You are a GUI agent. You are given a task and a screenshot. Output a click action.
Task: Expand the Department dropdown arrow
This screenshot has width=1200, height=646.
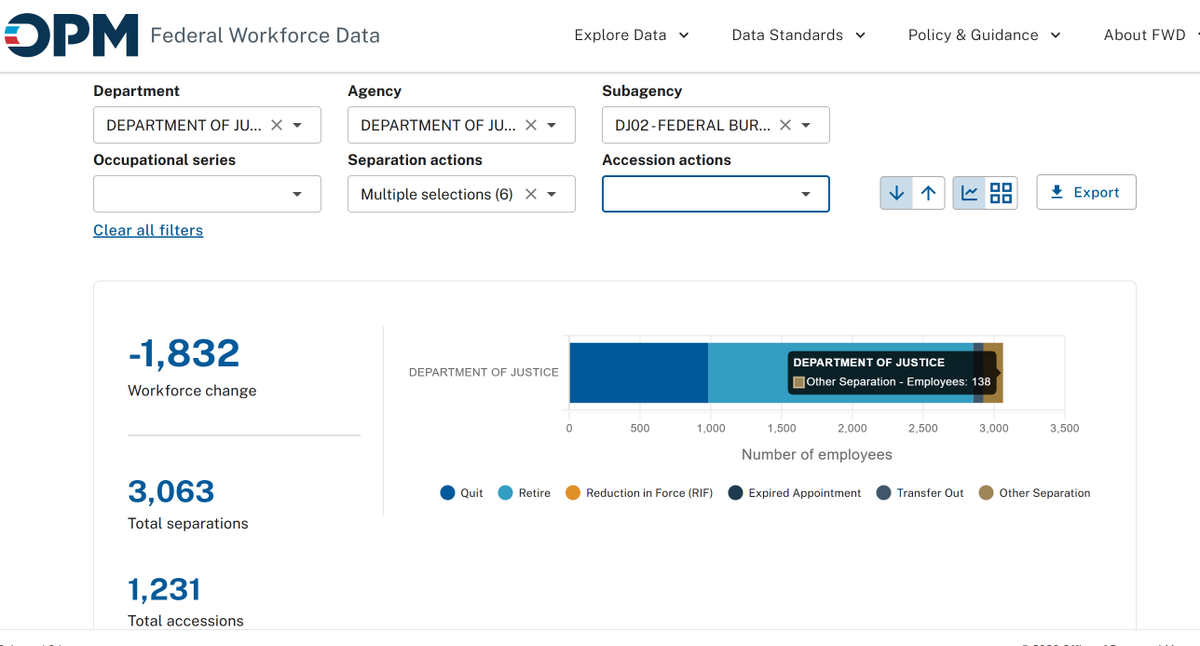[x=298, y=125]
